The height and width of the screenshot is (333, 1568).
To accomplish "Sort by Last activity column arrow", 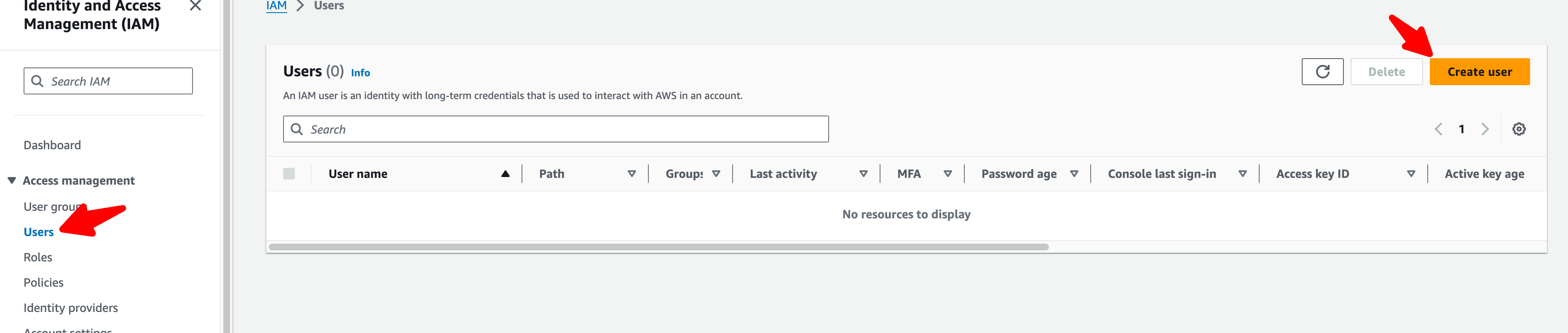I will point(862,174).
